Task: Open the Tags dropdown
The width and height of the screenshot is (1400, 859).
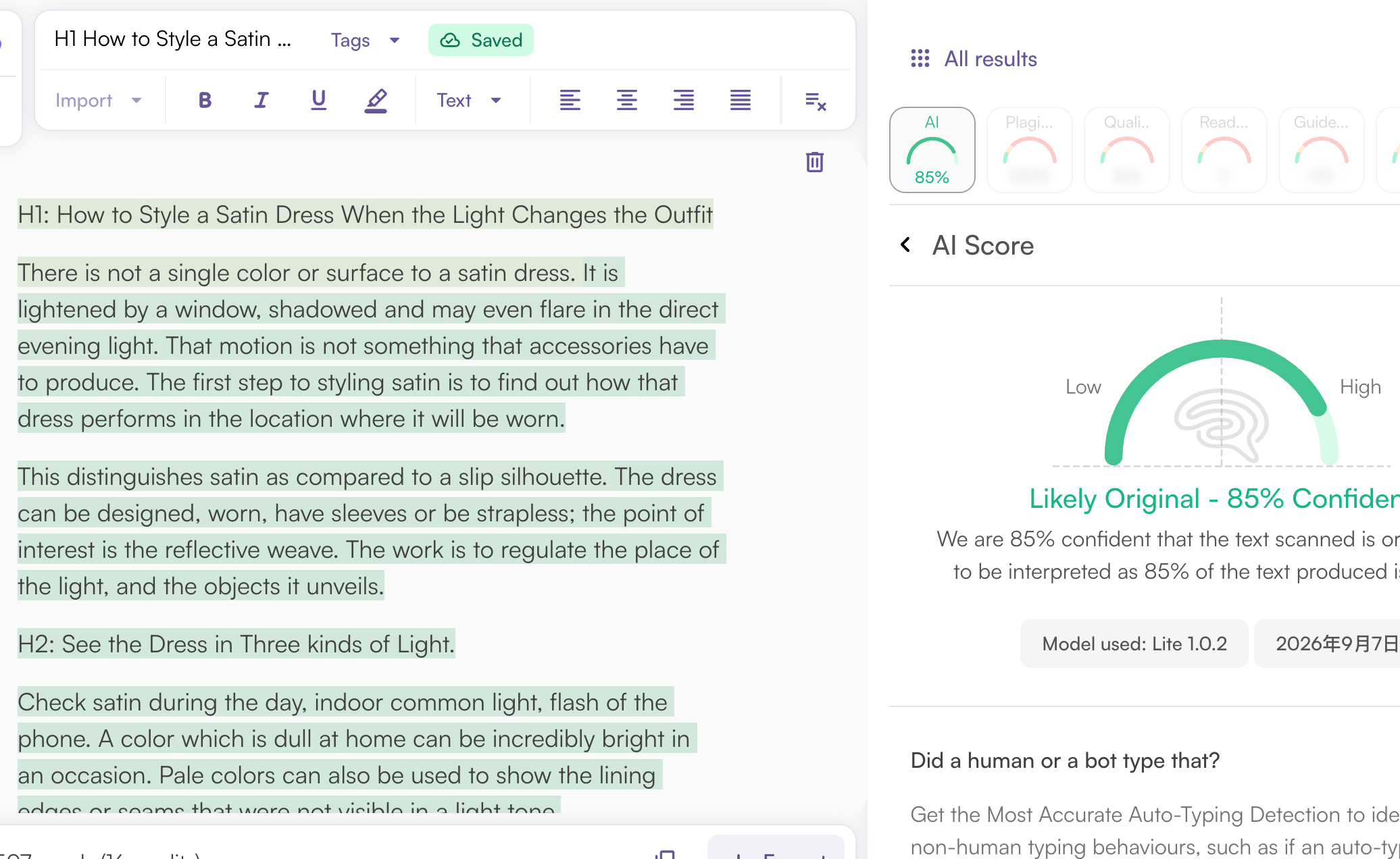Action: pos(366,41)
